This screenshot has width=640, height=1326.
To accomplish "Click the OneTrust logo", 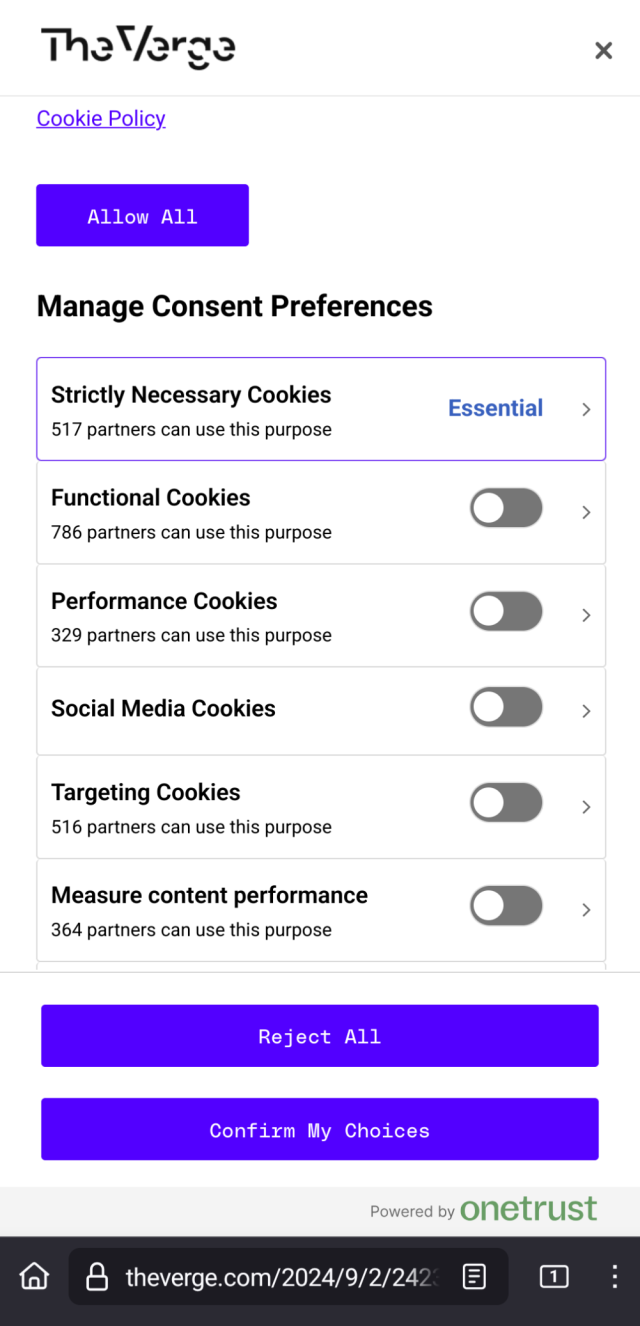I will (528, 1209).
